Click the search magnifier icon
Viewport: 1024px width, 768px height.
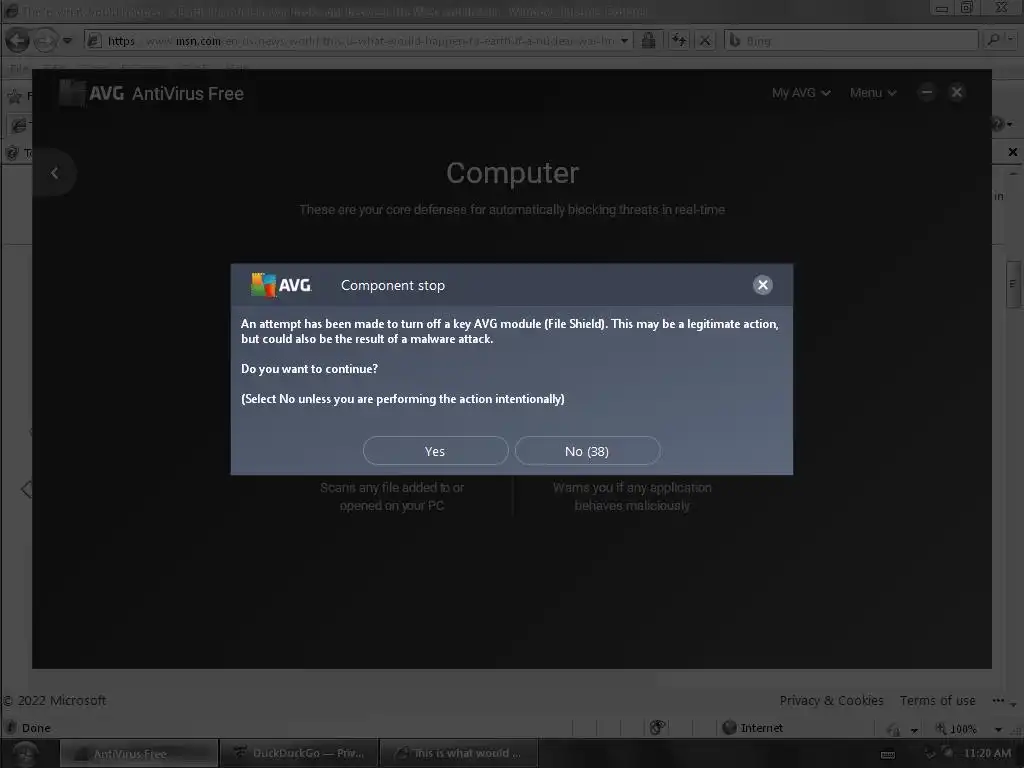pos(993,40)
